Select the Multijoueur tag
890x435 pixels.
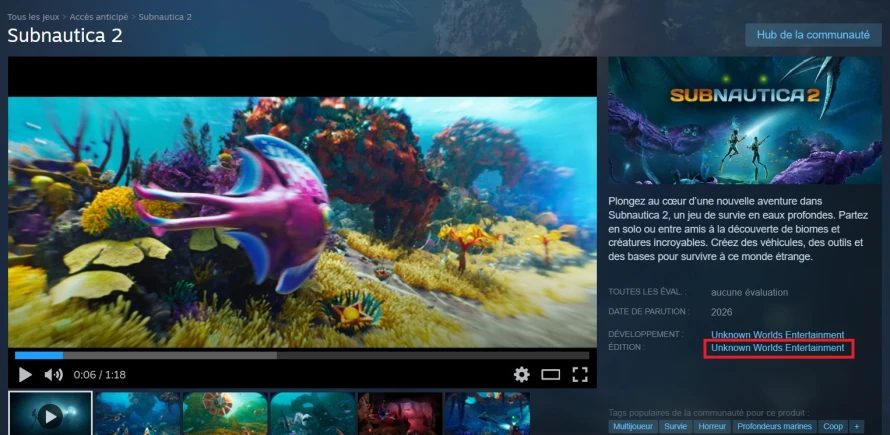(x=633, y=426)
